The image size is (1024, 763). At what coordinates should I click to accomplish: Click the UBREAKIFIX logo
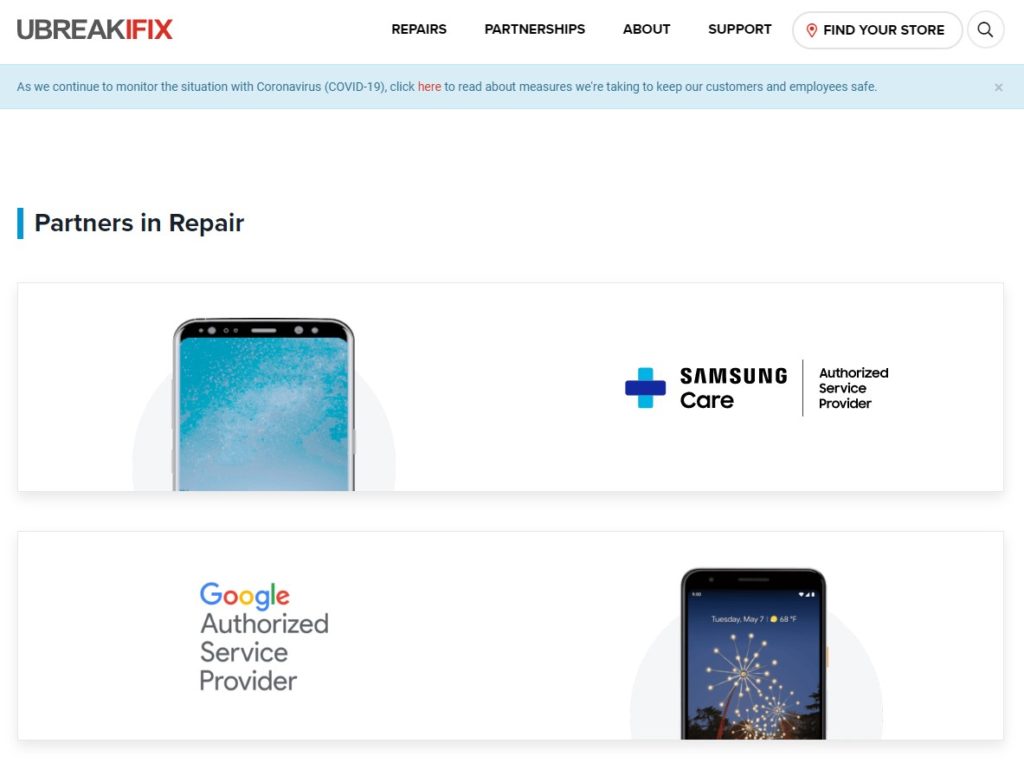coord(95,29)
